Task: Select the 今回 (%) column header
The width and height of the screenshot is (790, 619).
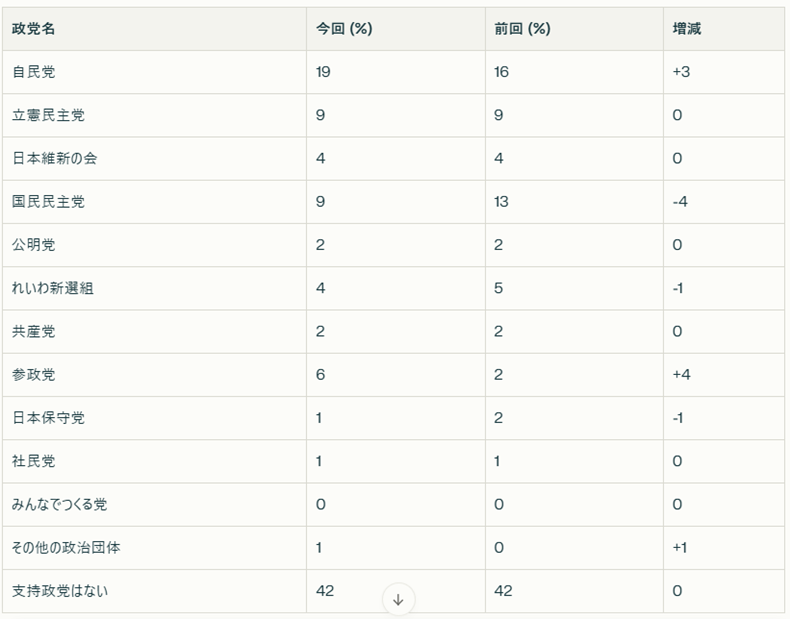Action: pyautogui.click(x=396, y=29)
